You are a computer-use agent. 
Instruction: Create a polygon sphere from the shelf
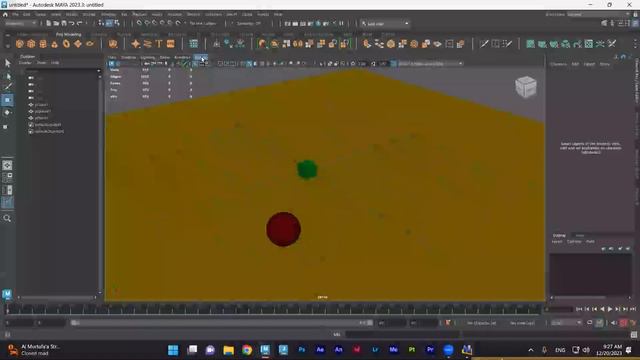[20, 44]
